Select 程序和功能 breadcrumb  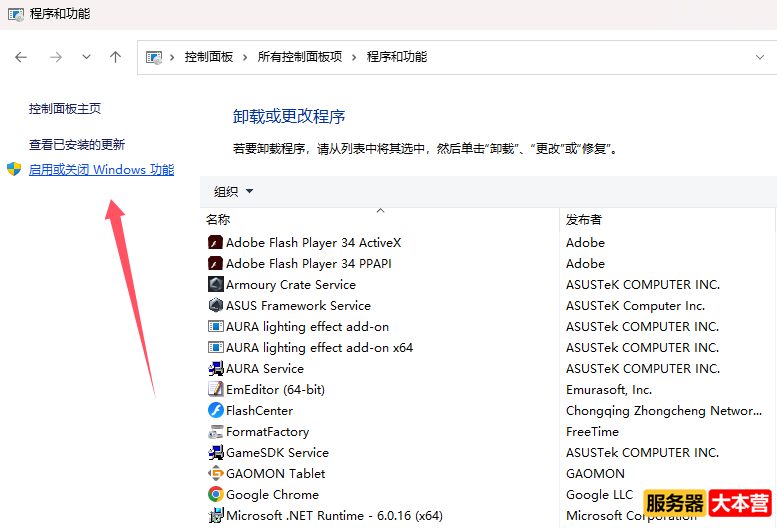[x=396, y=57]
